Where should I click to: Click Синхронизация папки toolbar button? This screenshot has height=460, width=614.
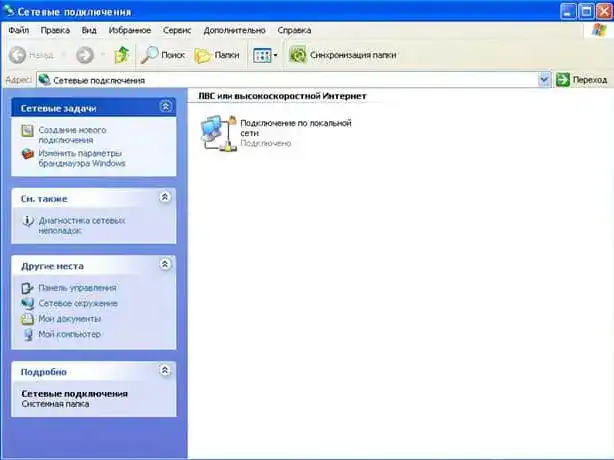click(x=343, y=55)
